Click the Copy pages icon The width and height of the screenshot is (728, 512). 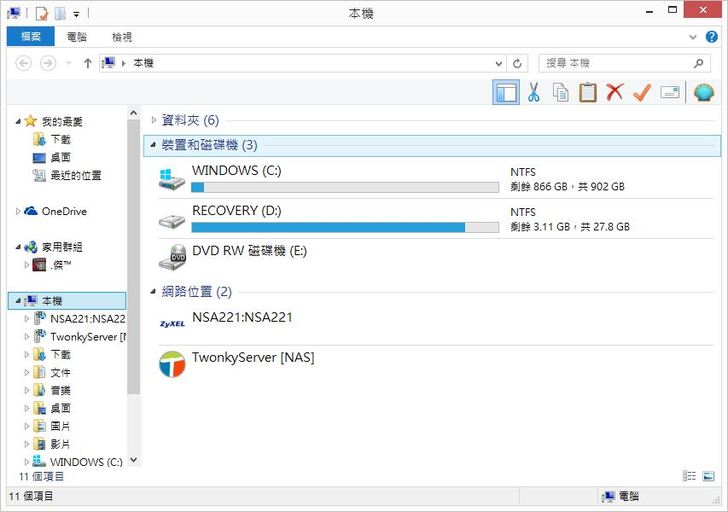[560, 92]
